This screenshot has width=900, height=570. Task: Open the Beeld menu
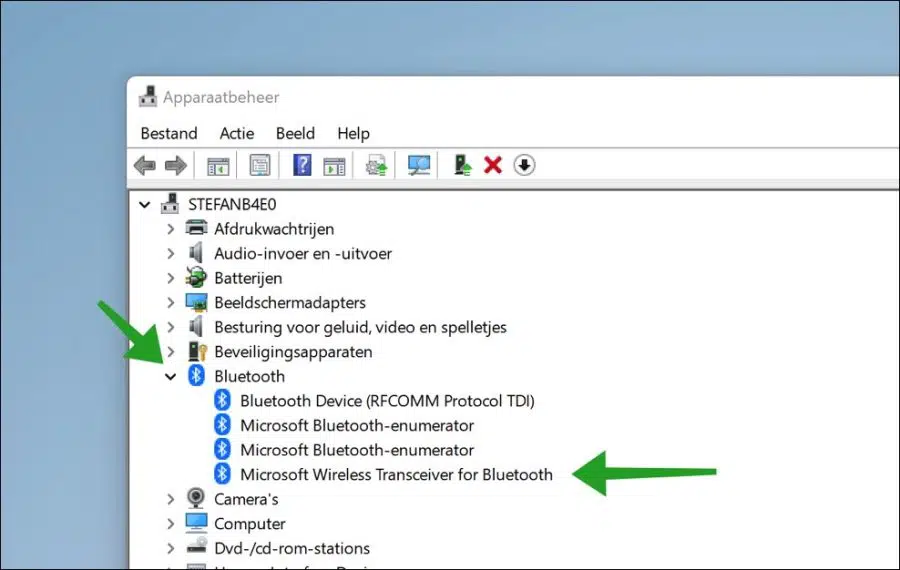pos(295,133)
